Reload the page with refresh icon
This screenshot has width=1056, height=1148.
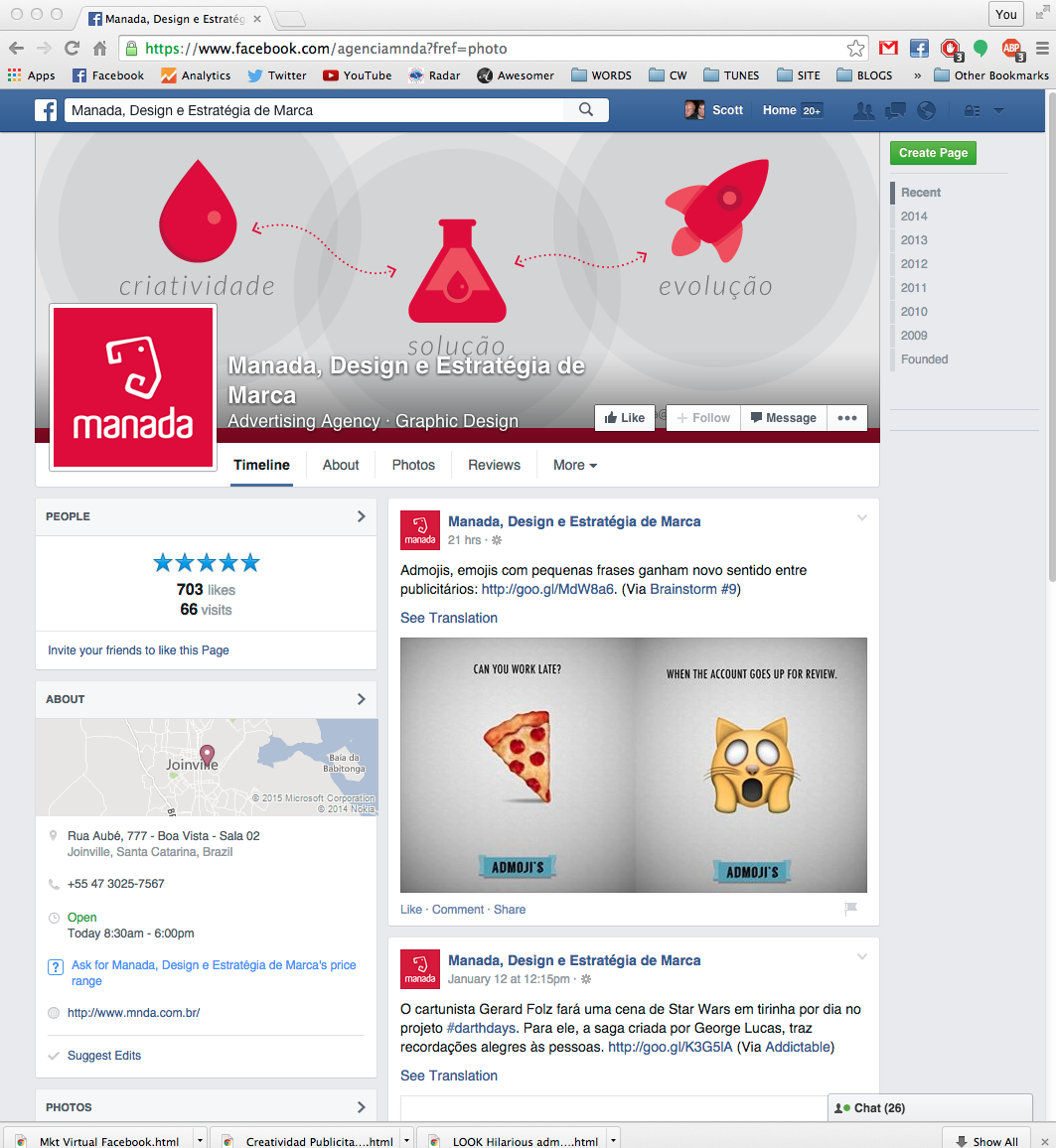tap(72, 49)
